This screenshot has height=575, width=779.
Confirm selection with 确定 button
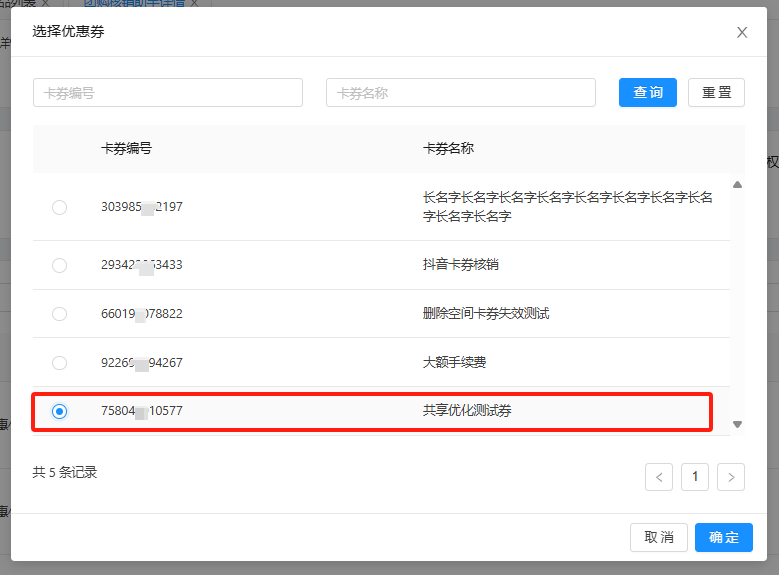724,537
